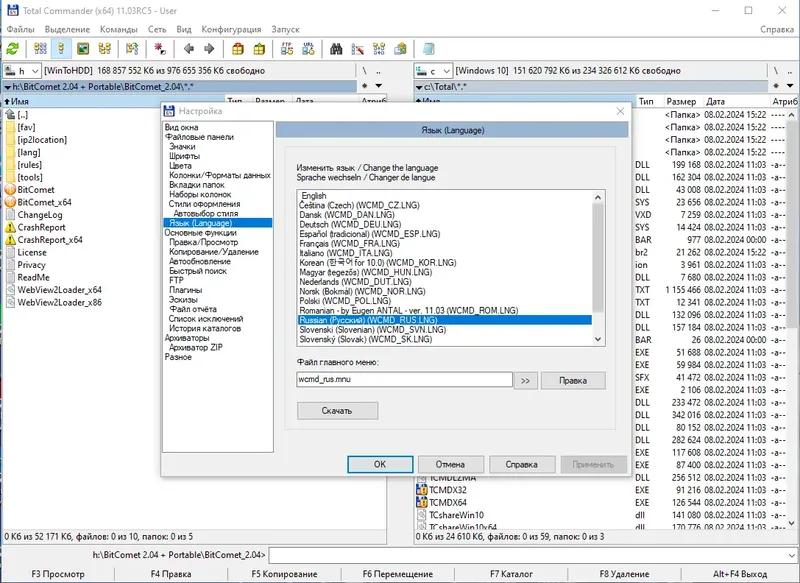Go to root with left panel backslash button
The width and height of the screenshot is (800, 583).
point(364,71)
